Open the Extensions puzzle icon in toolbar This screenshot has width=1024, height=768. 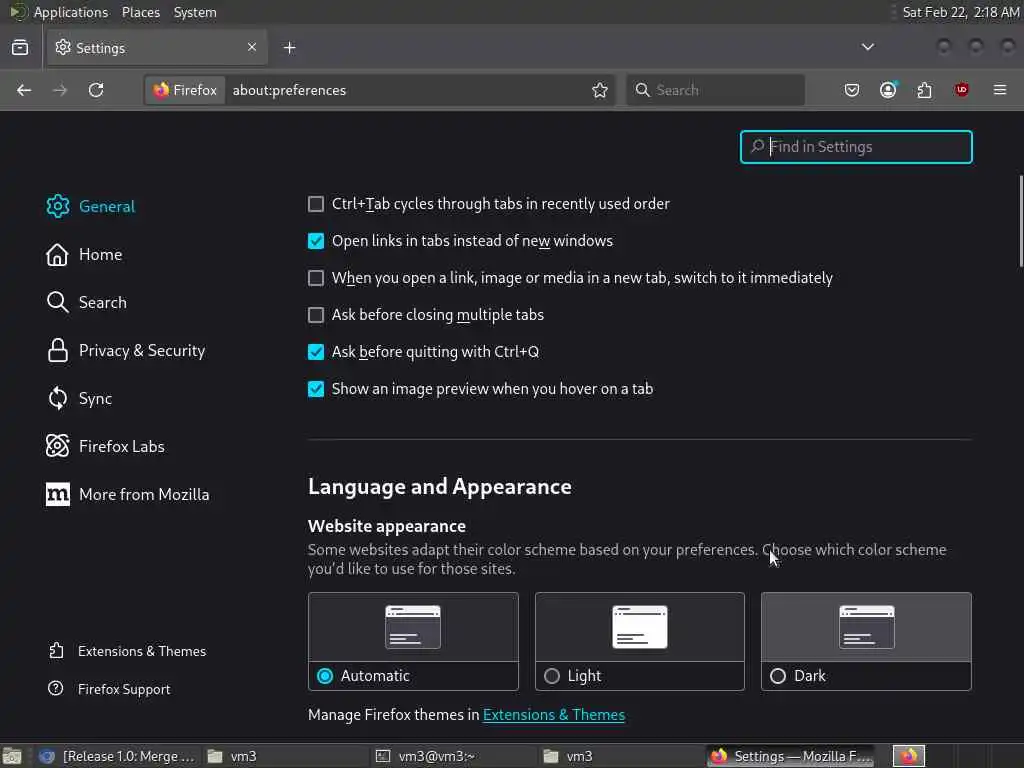coord(925,90)
